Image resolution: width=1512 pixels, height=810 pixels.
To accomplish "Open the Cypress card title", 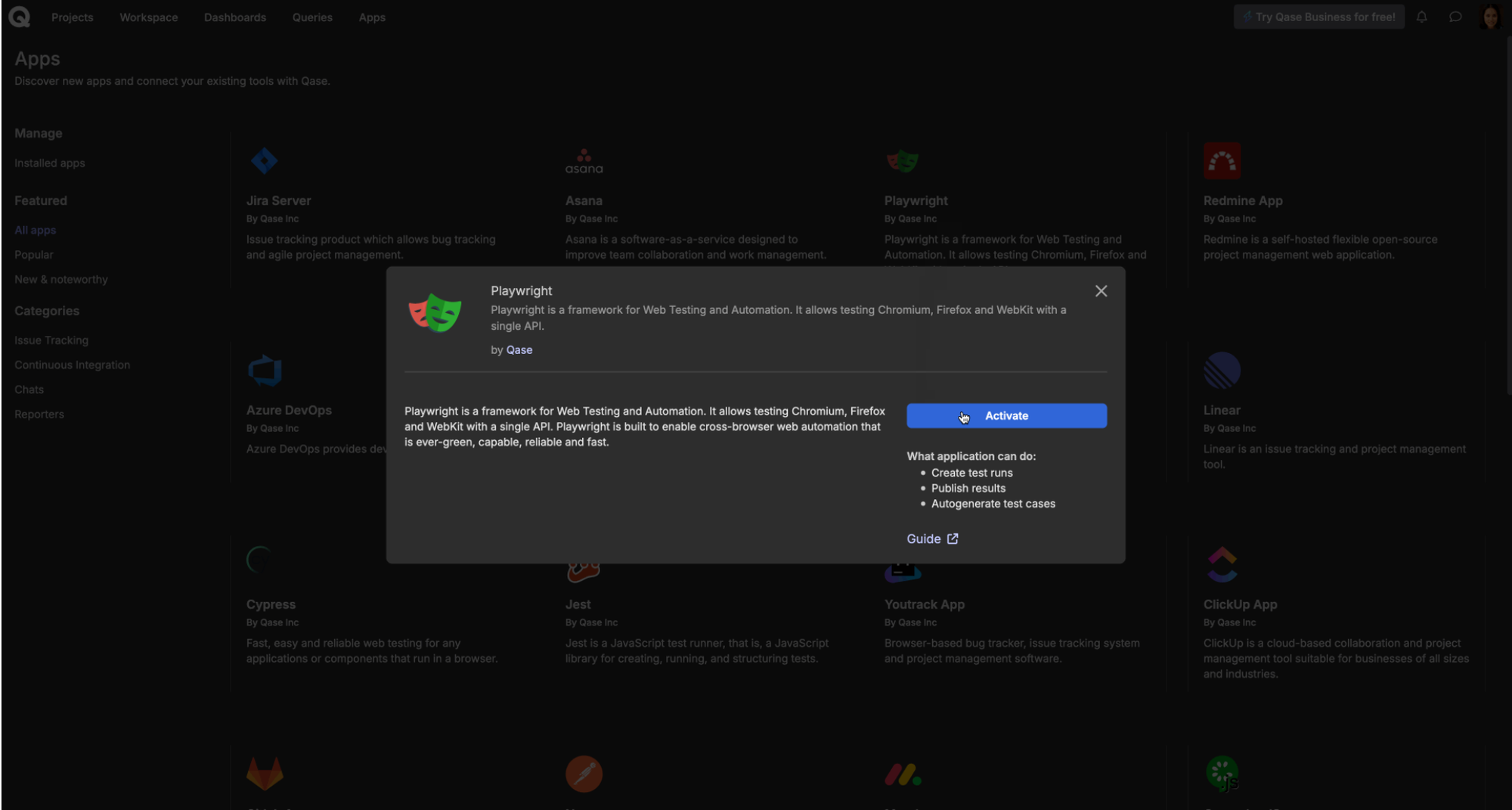I will click(271, 604).
